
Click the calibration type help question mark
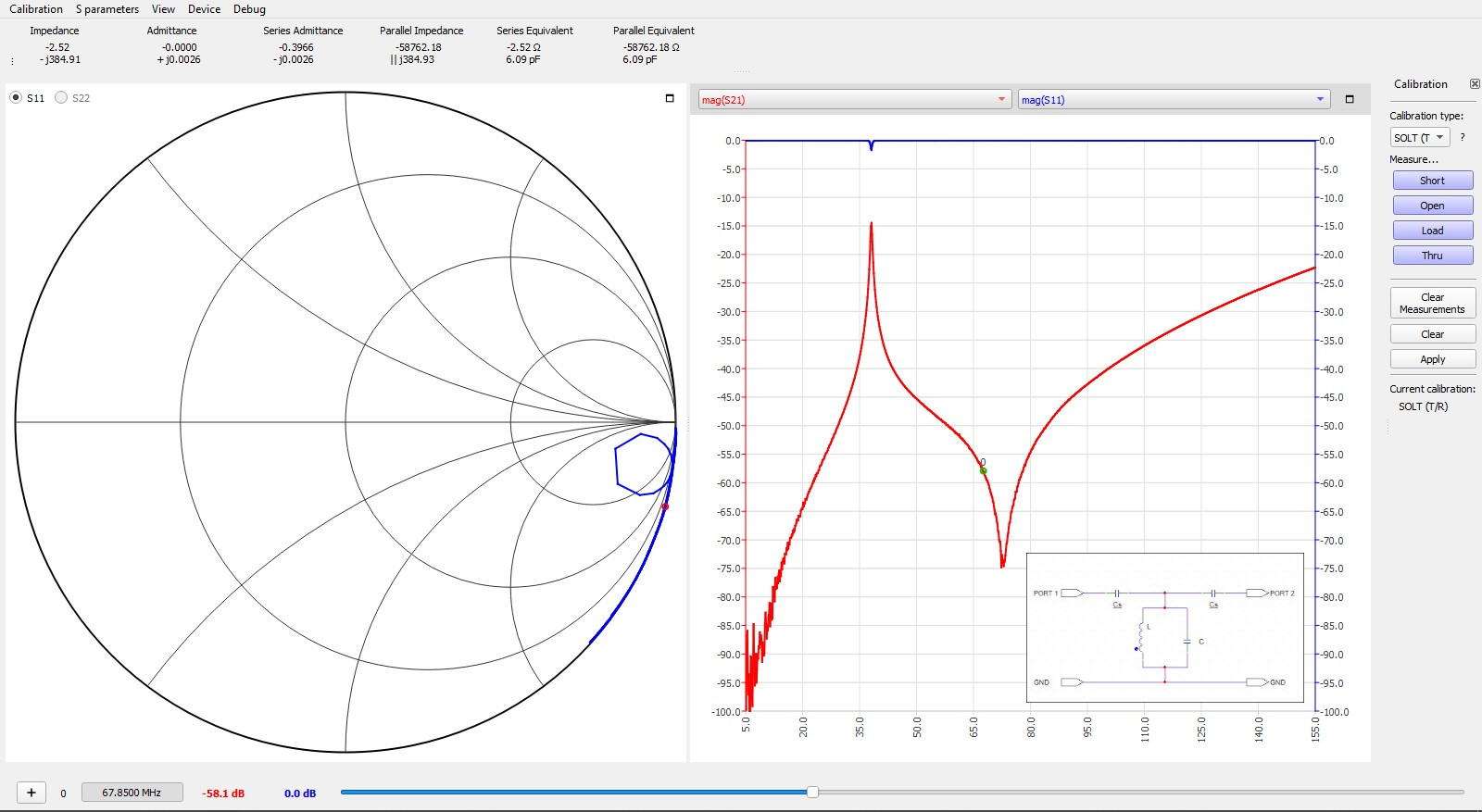click(1463, 137)
